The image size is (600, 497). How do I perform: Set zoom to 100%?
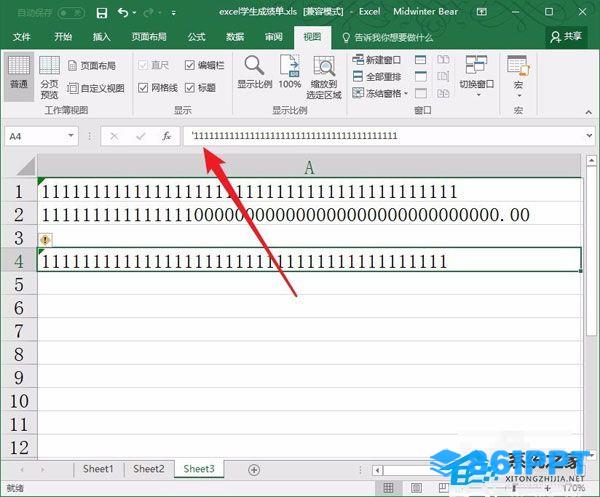pos(290,72)
